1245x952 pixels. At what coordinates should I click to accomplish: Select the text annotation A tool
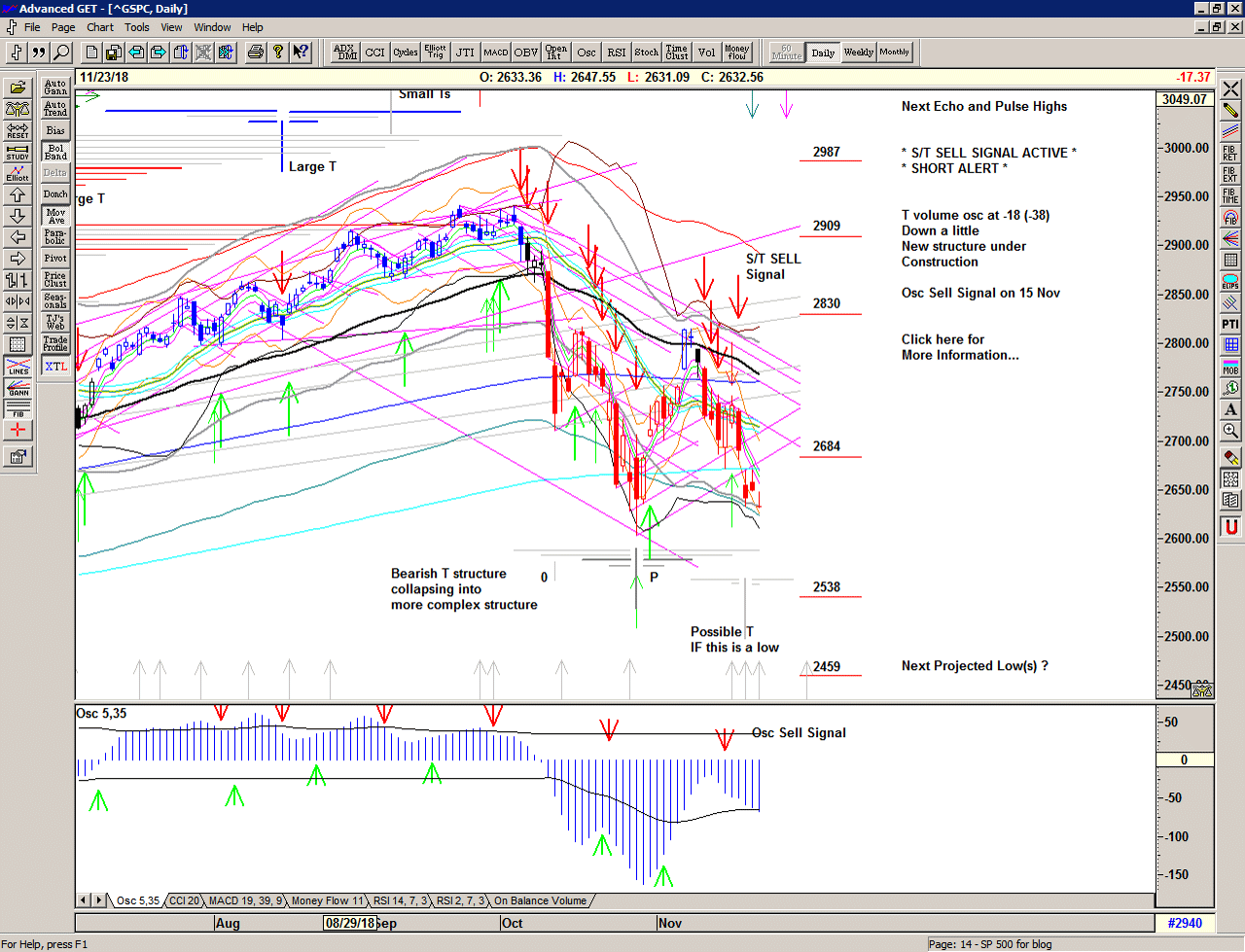tap(1230, 409)
